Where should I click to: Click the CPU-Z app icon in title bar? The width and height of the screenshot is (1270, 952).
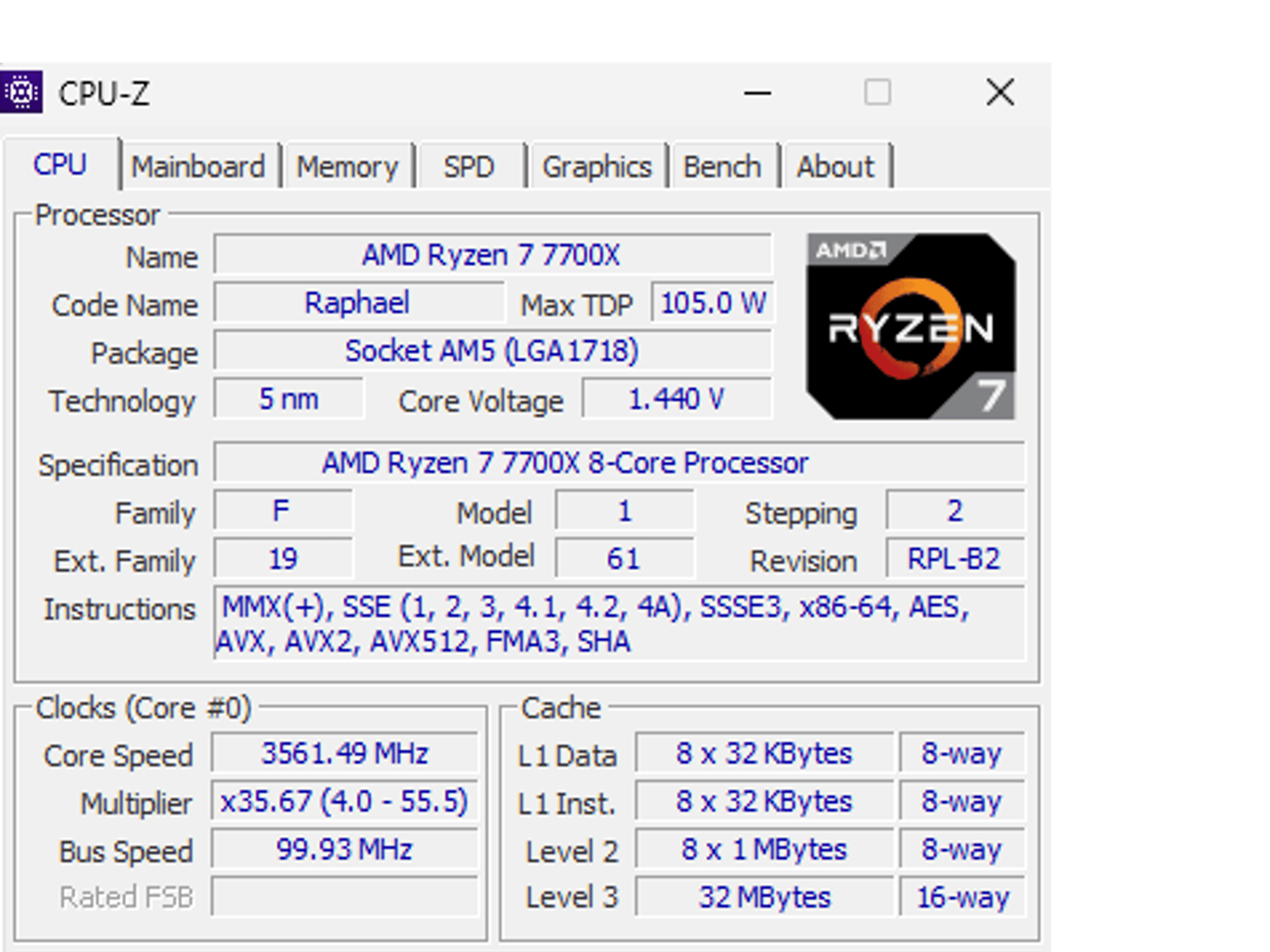coord(21,92)
